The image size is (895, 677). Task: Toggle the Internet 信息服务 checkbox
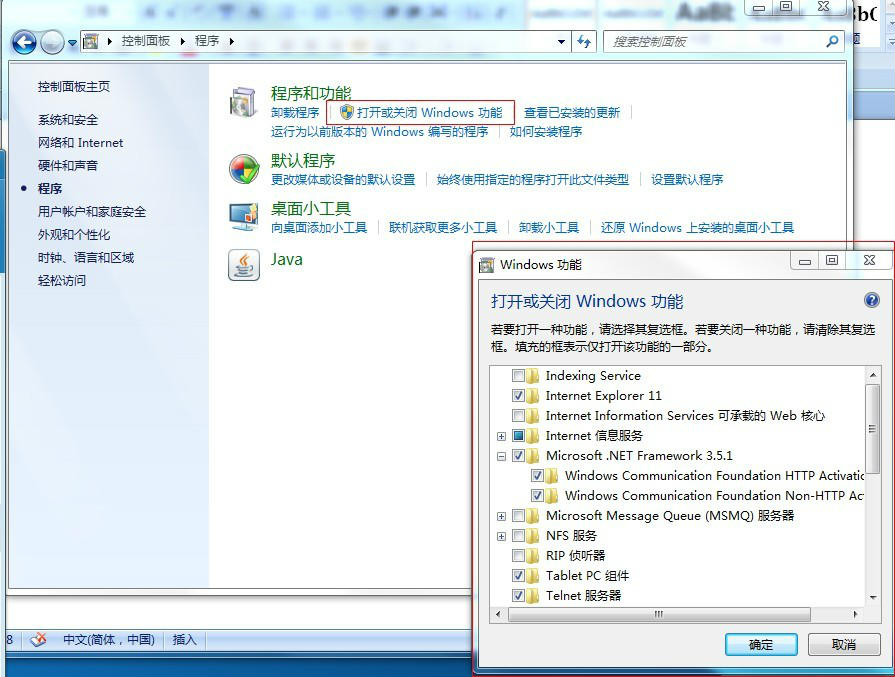tap(518, 436)
